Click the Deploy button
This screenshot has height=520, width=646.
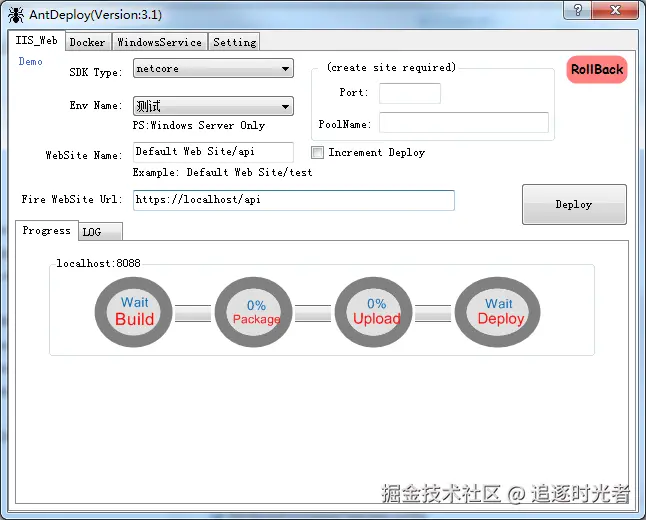[574, 204]
